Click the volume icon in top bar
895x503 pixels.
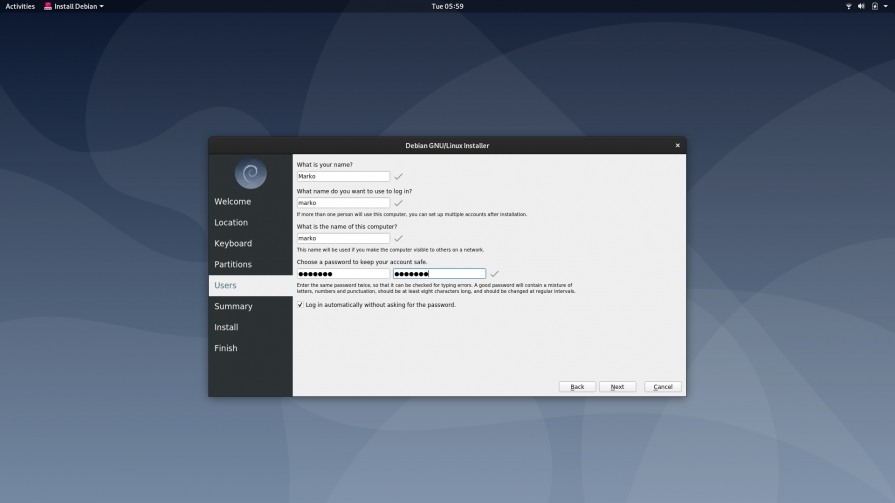(861, 6)
